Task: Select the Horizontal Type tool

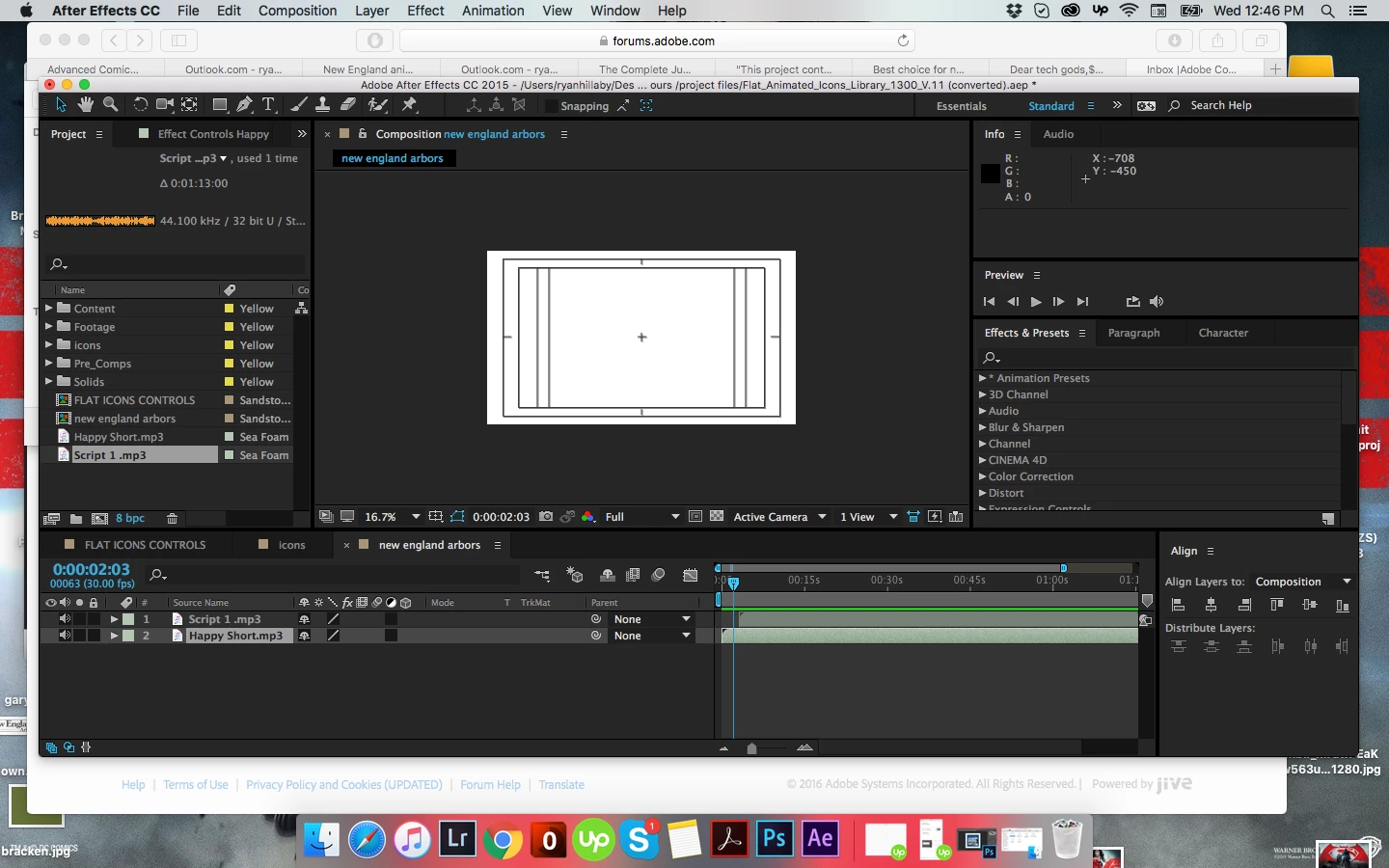Action: [x=269, y=104]
